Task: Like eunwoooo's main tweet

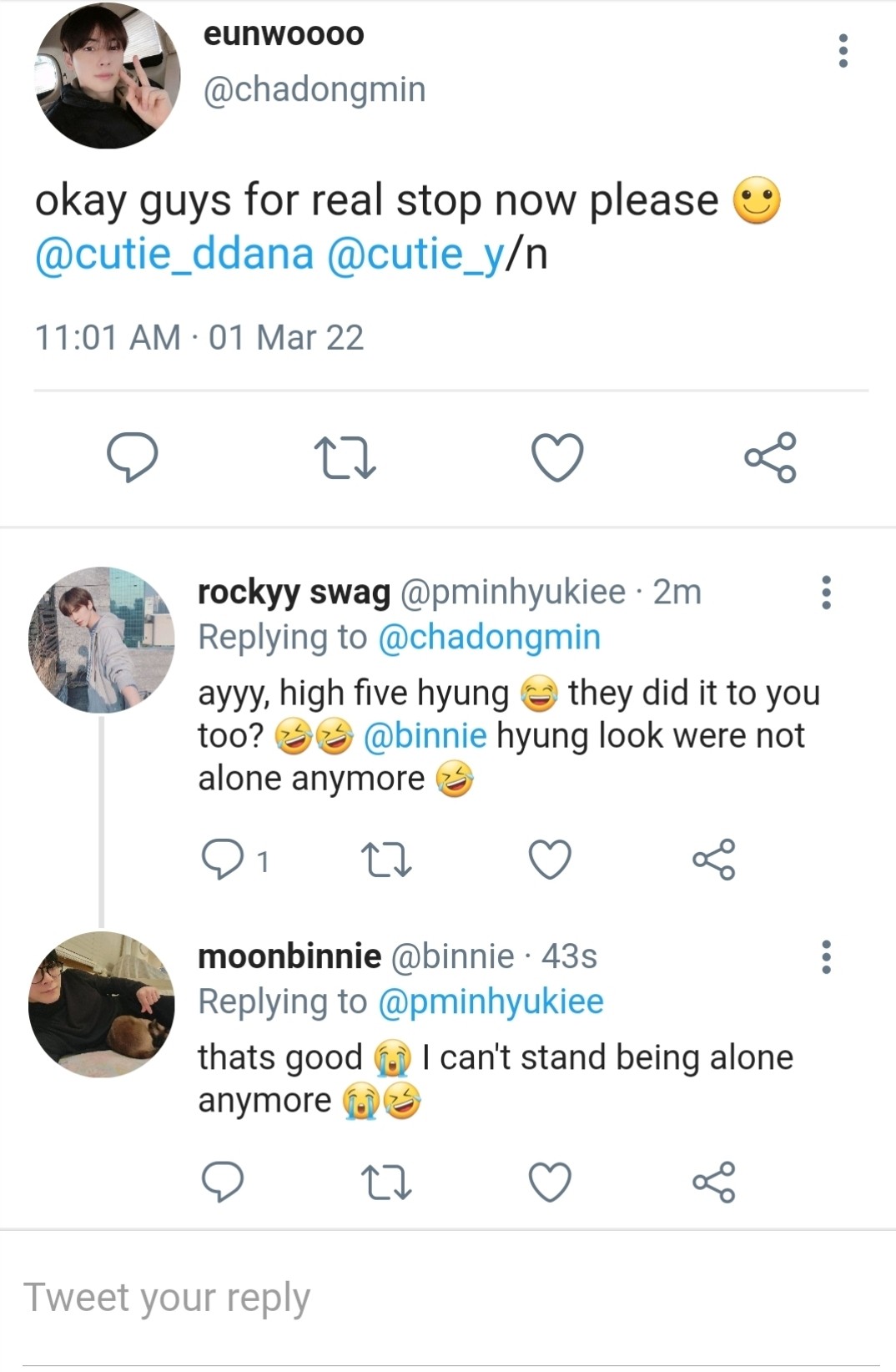Action: [557, 457]
